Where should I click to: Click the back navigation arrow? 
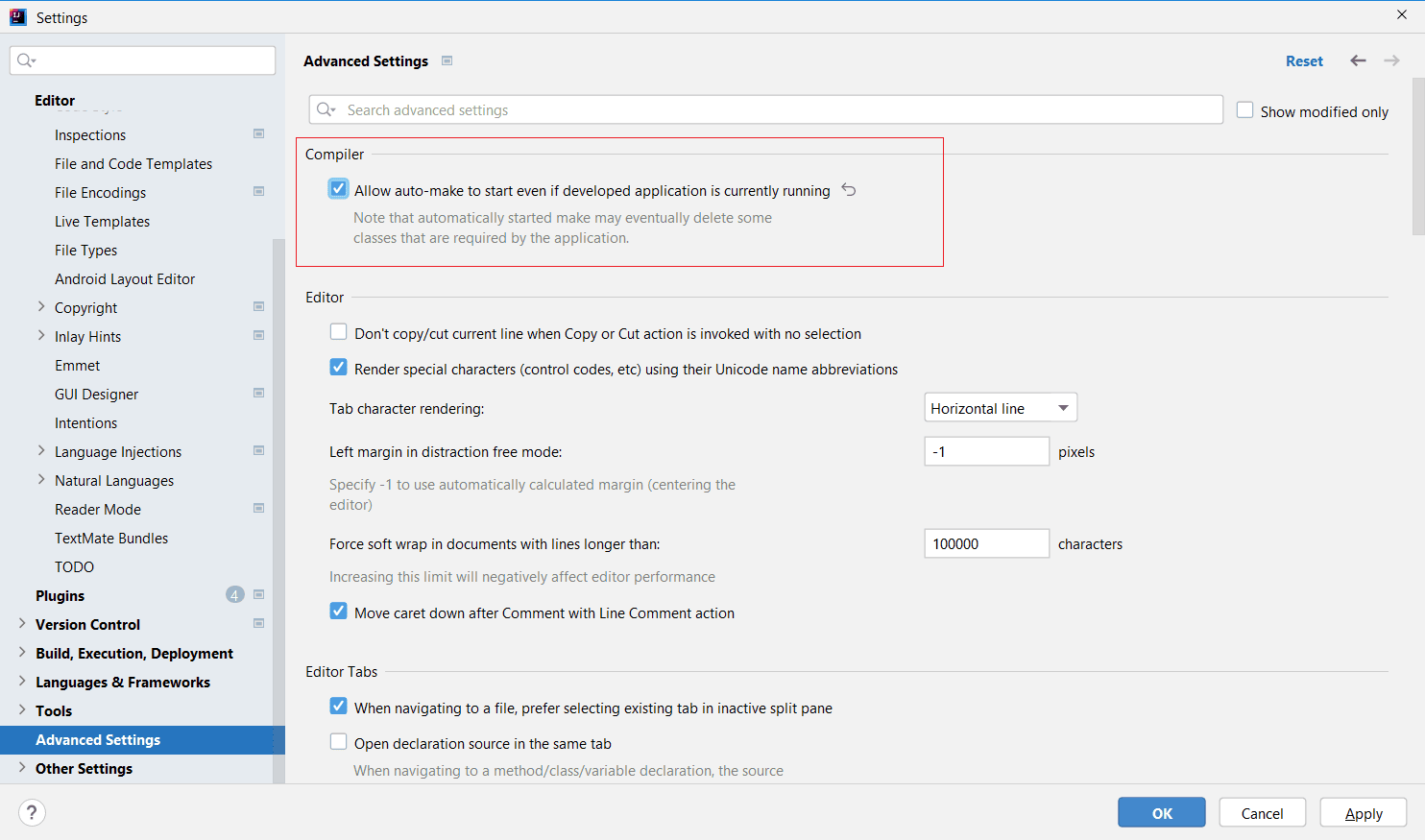click(x=1358, y=60)
